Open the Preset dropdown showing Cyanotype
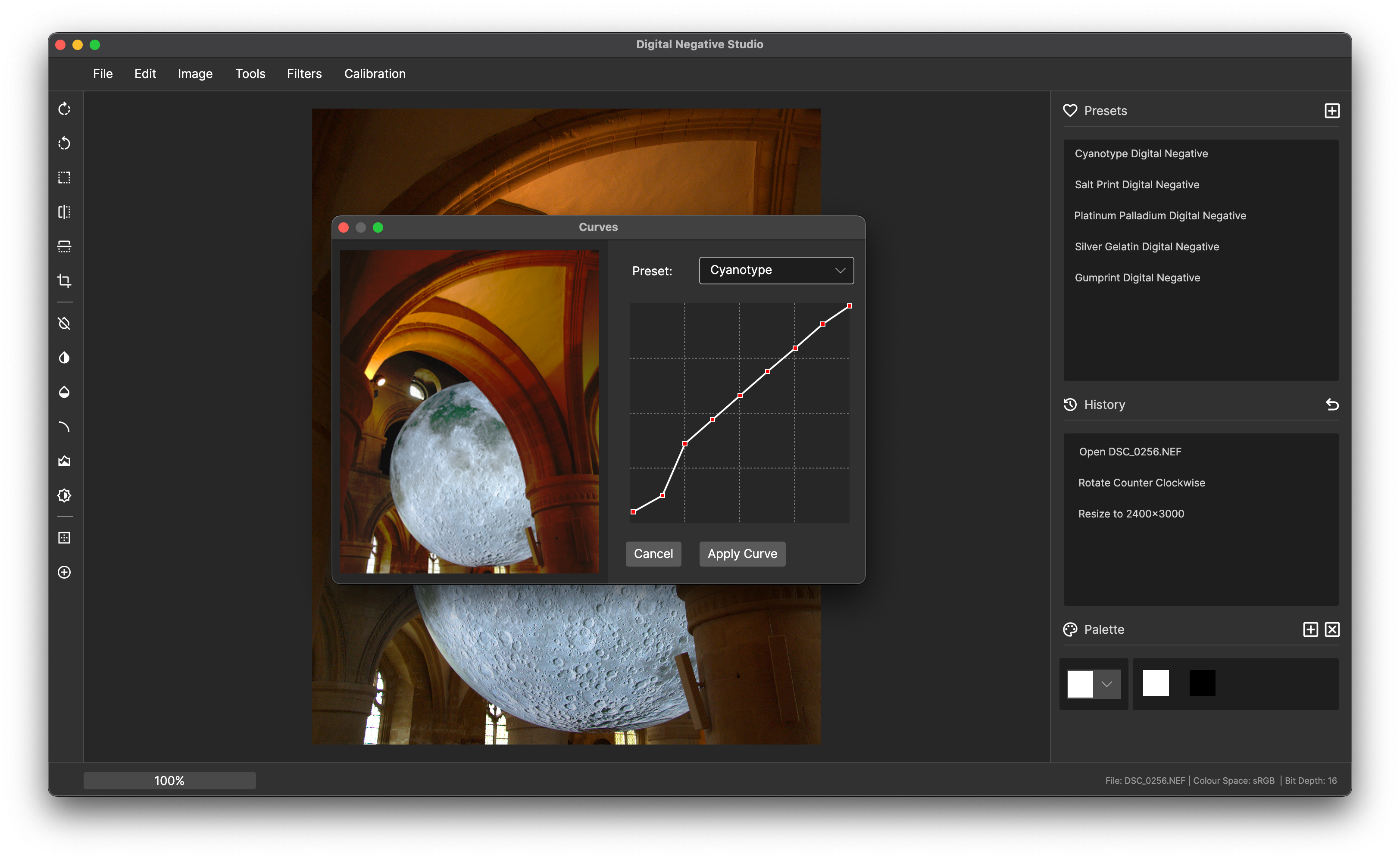This screenshot has width=1400, height=860. (x=776, y=270)
